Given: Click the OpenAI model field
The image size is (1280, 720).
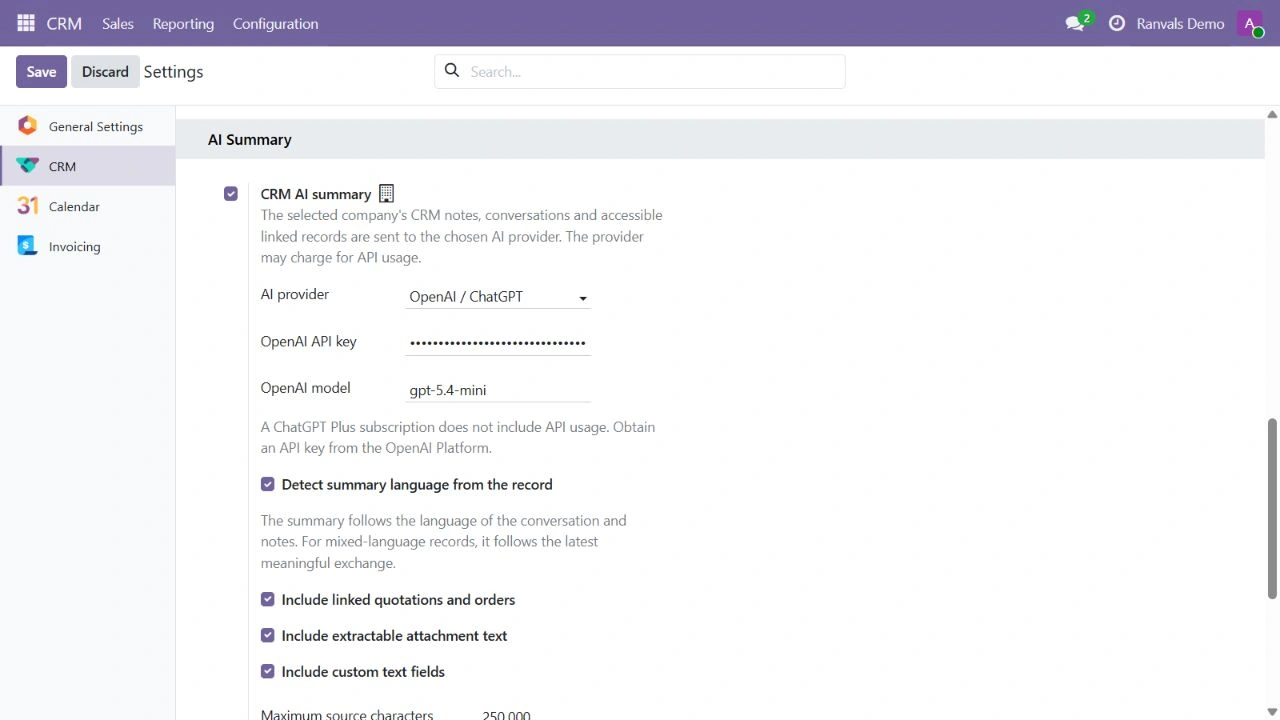Looking at the screenshot, I should 498,390.
